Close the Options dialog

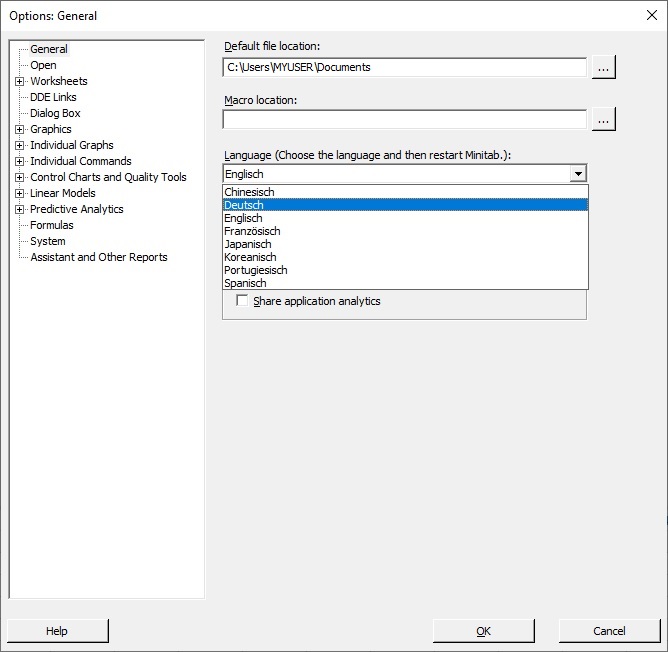coord(651,15)
